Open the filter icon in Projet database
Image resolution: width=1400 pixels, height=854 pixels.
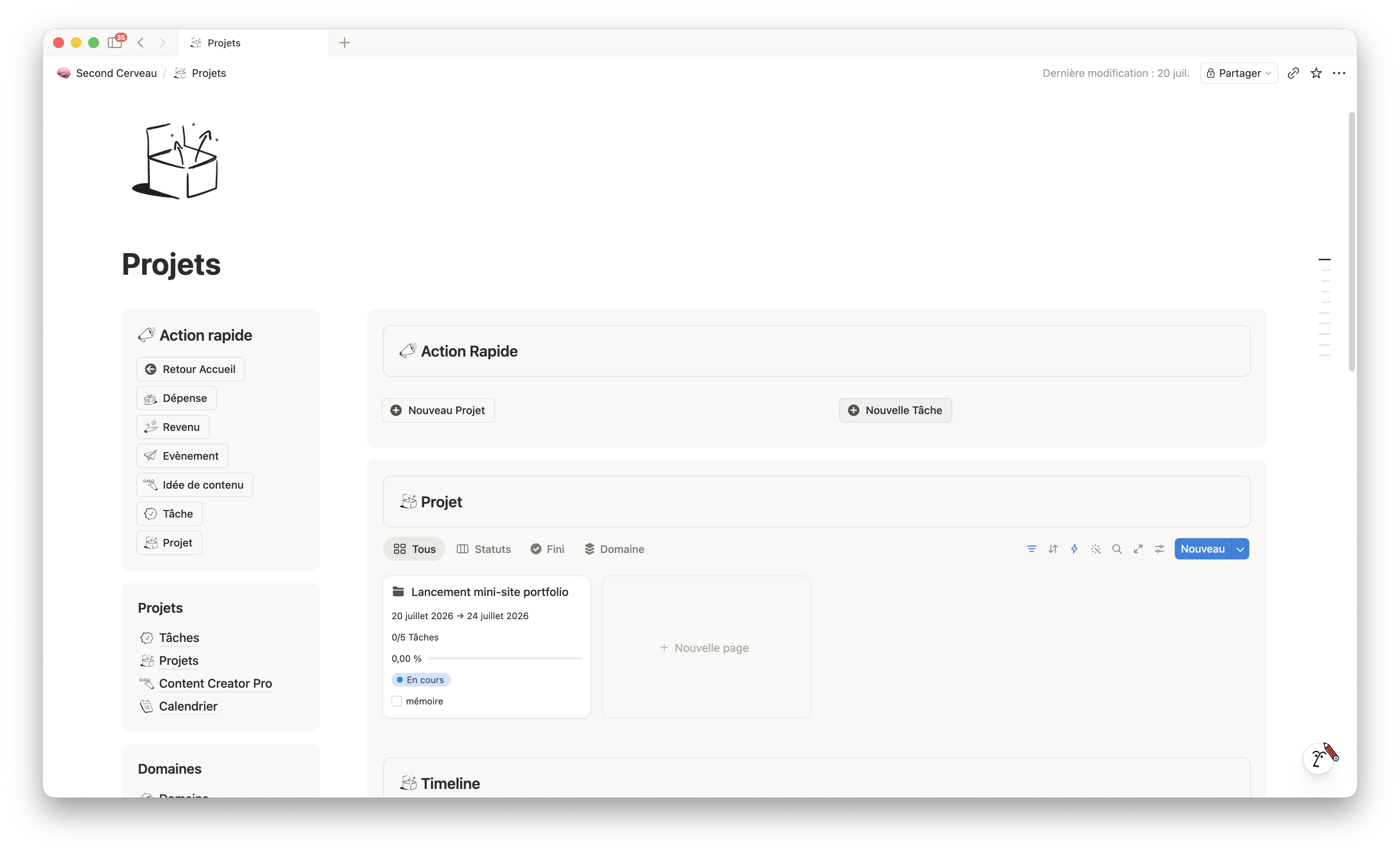tap(1031, 549)
